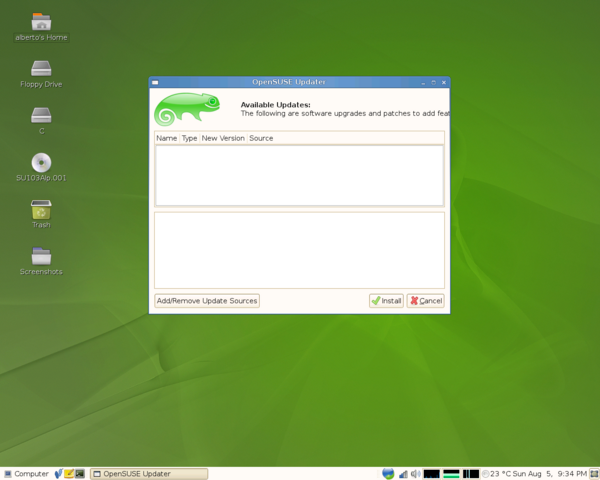The image size is (600, 480).
Task: Open the volume speaker tray icon
Action: [415, 474]
